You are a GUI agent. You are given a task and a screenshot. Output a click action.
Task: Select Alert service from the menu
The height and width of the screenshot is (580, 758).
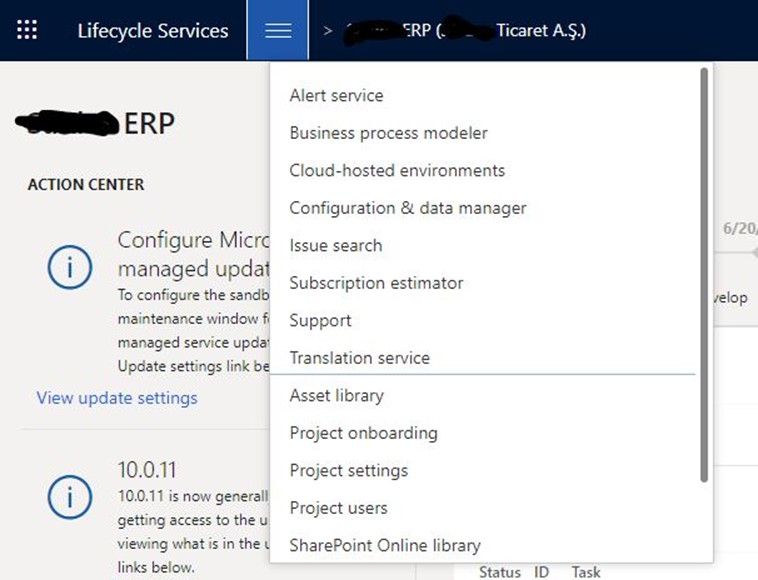(336, 96)
